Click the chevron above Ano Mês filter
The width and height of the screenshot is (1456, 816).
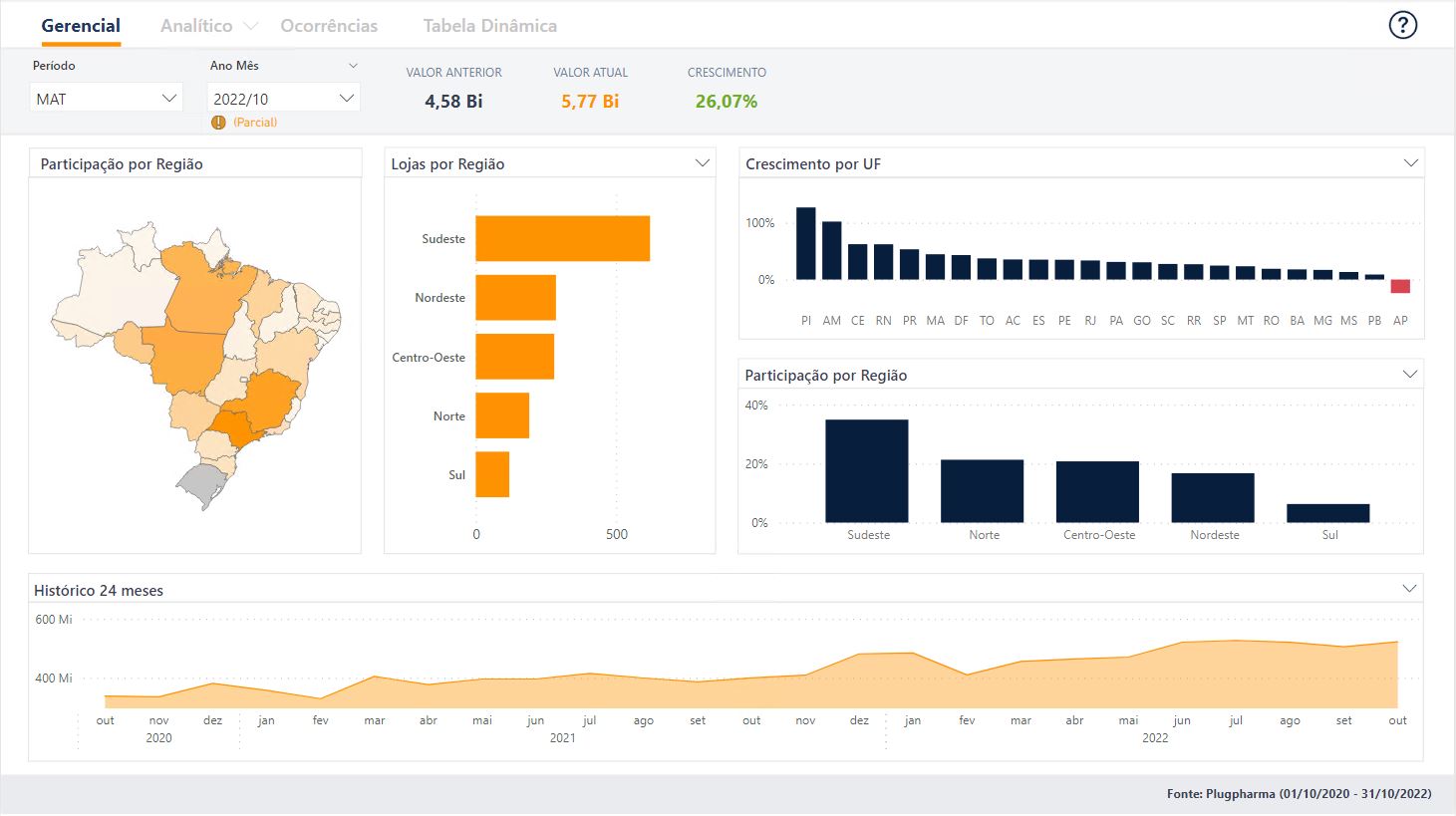point(353,66)
